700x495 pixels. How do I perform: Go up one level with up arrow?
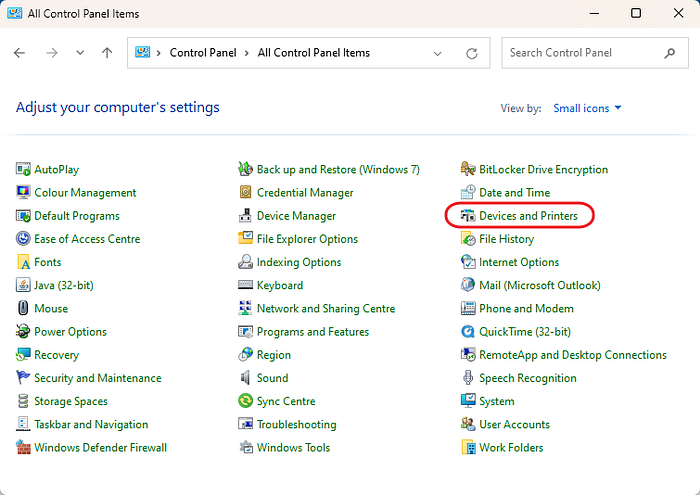(x=107, y=53)
